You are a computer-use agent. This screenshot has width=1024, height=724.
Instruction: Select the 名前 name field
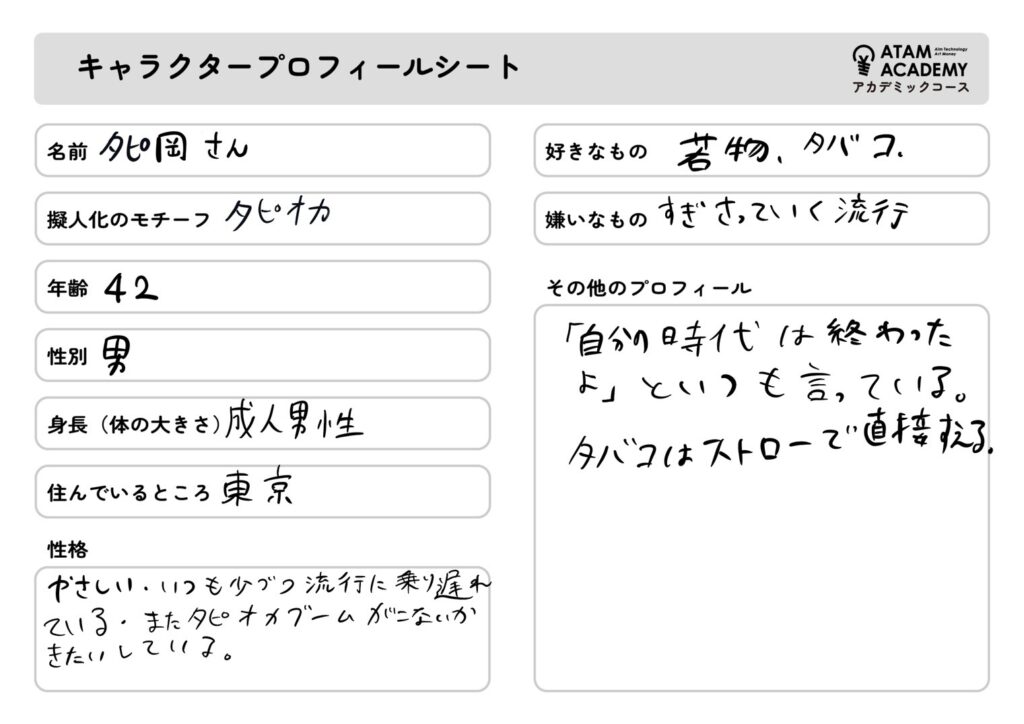tap(262, 150)
